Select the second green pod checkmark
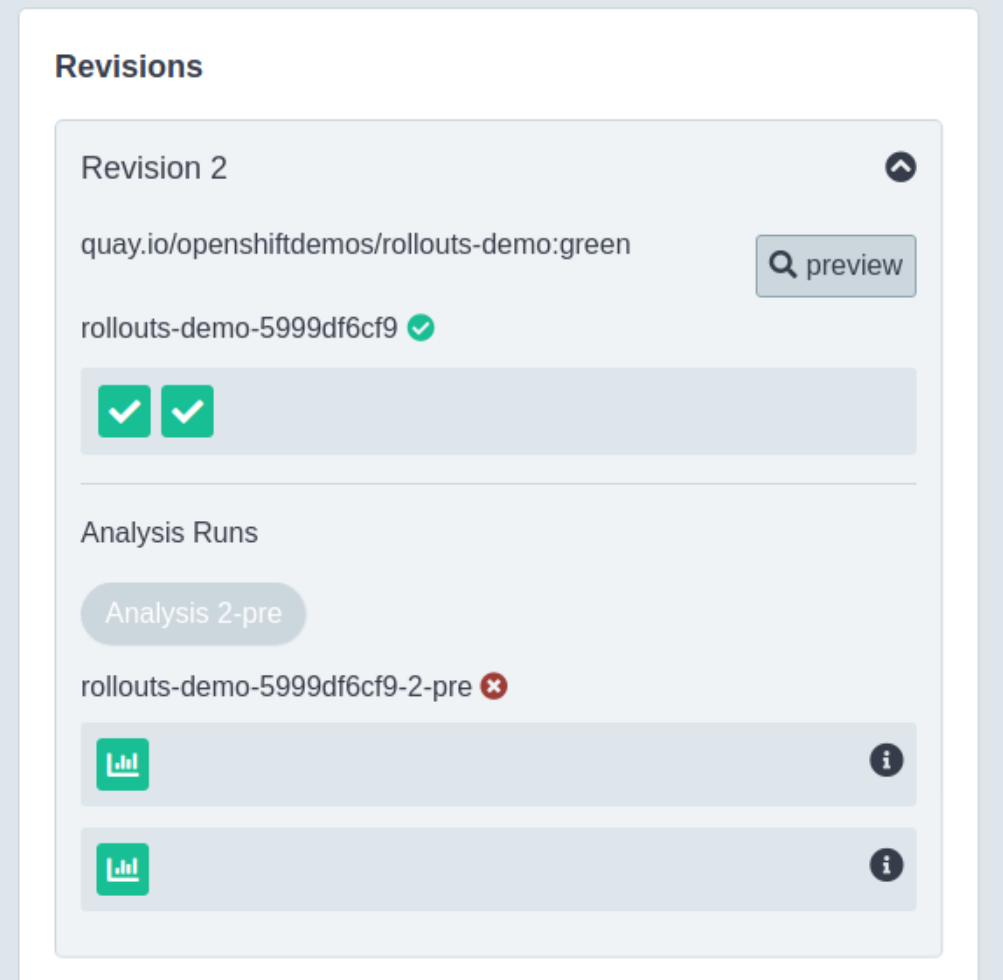Image resolution: width=1003 pixels, height=980 pixels. pyautogui.click(x=187, y=411)
